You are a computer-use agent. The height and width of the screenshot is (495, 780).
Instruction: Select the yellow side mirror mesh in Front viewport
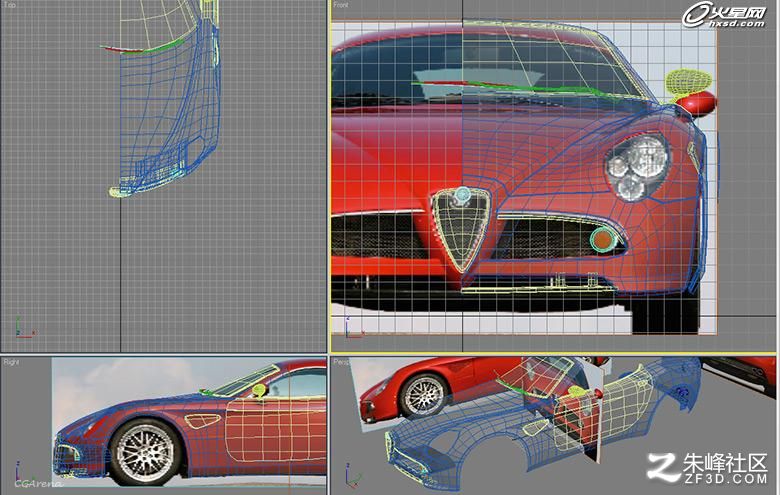coord(688,81)
